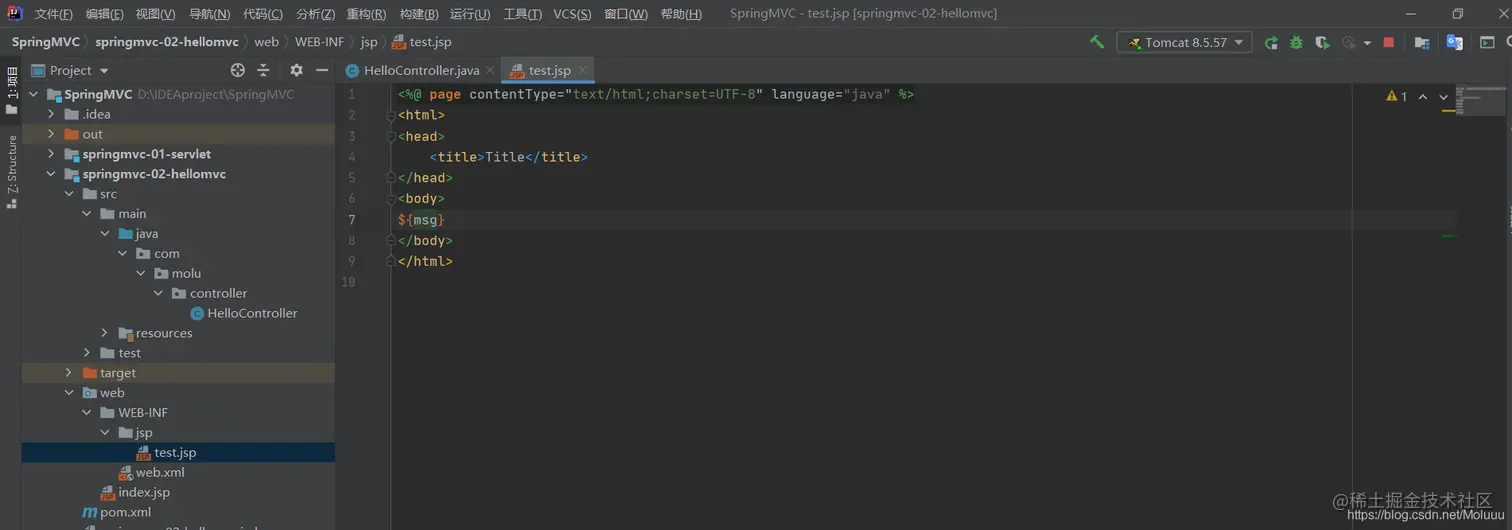Click the WEB-INF breadcrumb
The image size is (1512, 530).
[x=319, y=42]
